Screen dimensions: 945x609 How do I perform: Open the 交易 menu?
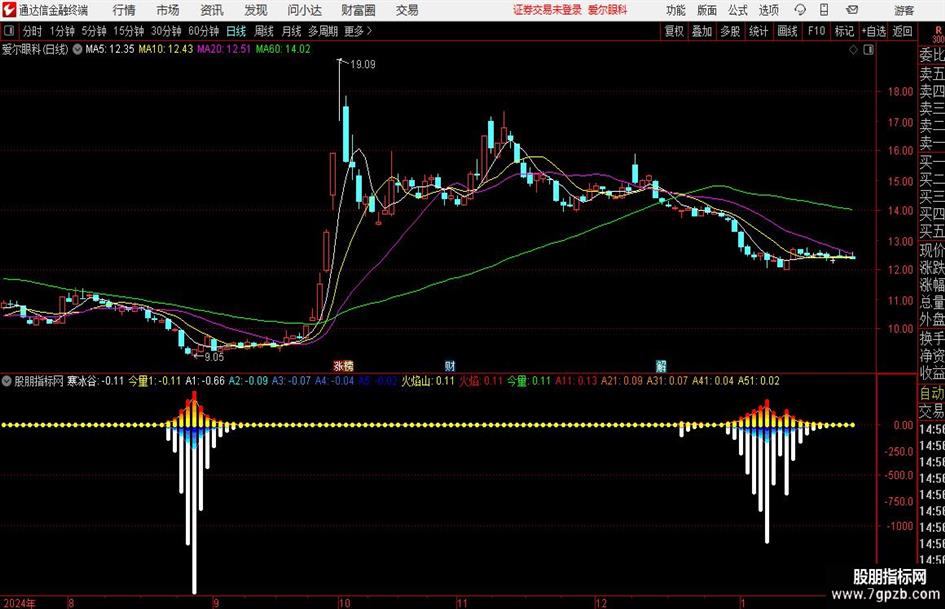(407, 10)
